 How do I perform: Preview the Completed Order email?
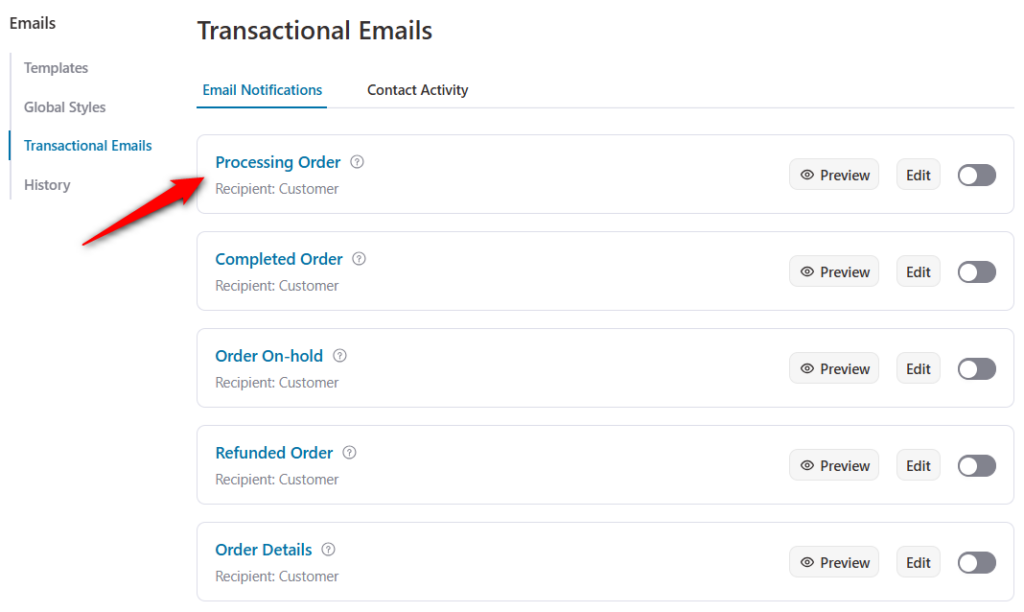pos(834,271)
